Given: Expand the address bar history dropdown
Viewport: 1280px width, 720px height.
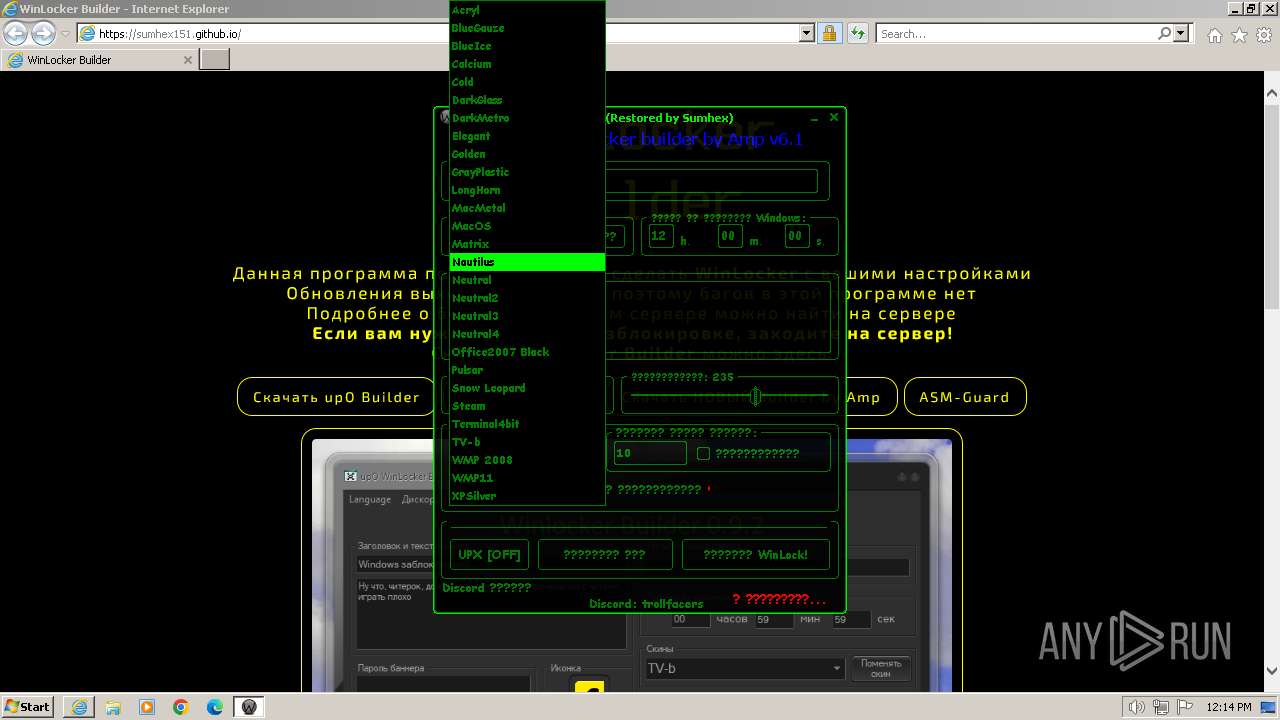Looking at the screenshot, I should (x=807, y=33).
